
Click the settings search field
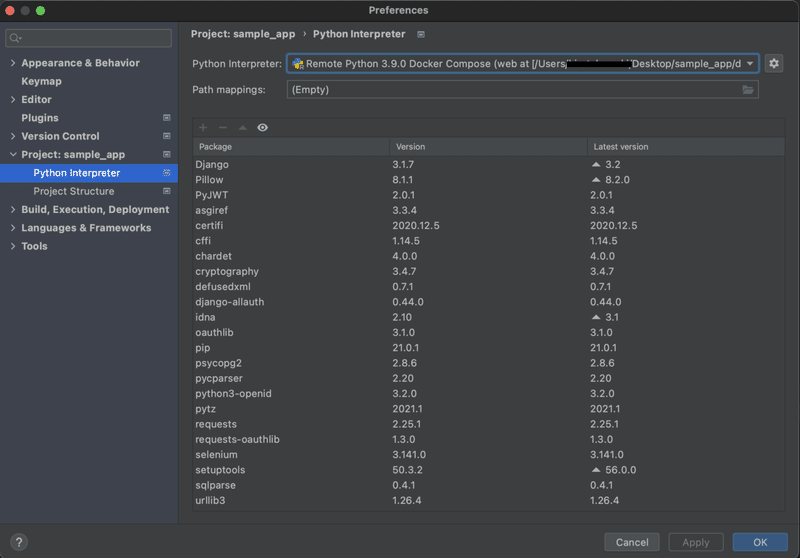point(90,38)
